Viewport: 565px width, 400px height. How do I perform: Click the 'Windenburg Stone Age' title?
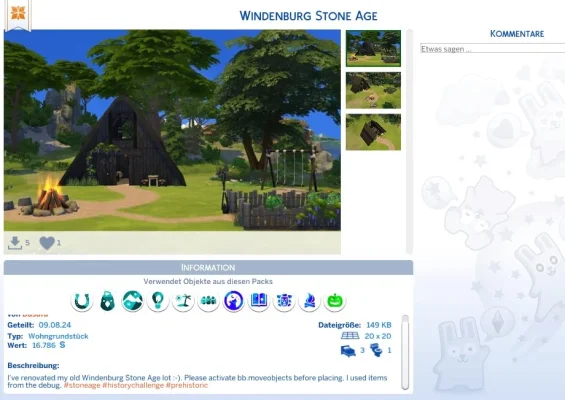pos(308,16)
